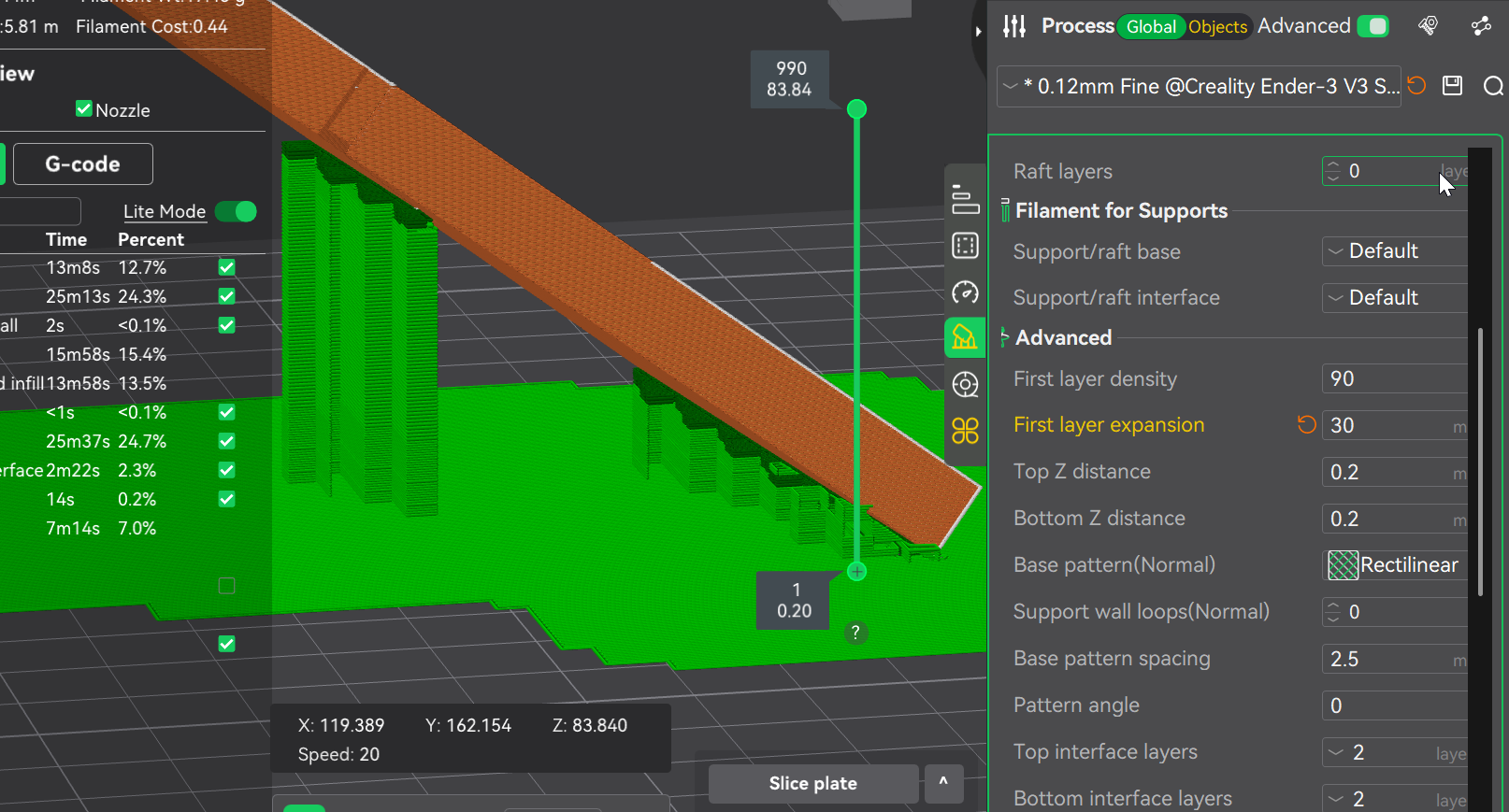The width and height of the screenshot is (1509, 812).
Task: Search settings using the magnifier icon
Action: (x=1493, y=86)
